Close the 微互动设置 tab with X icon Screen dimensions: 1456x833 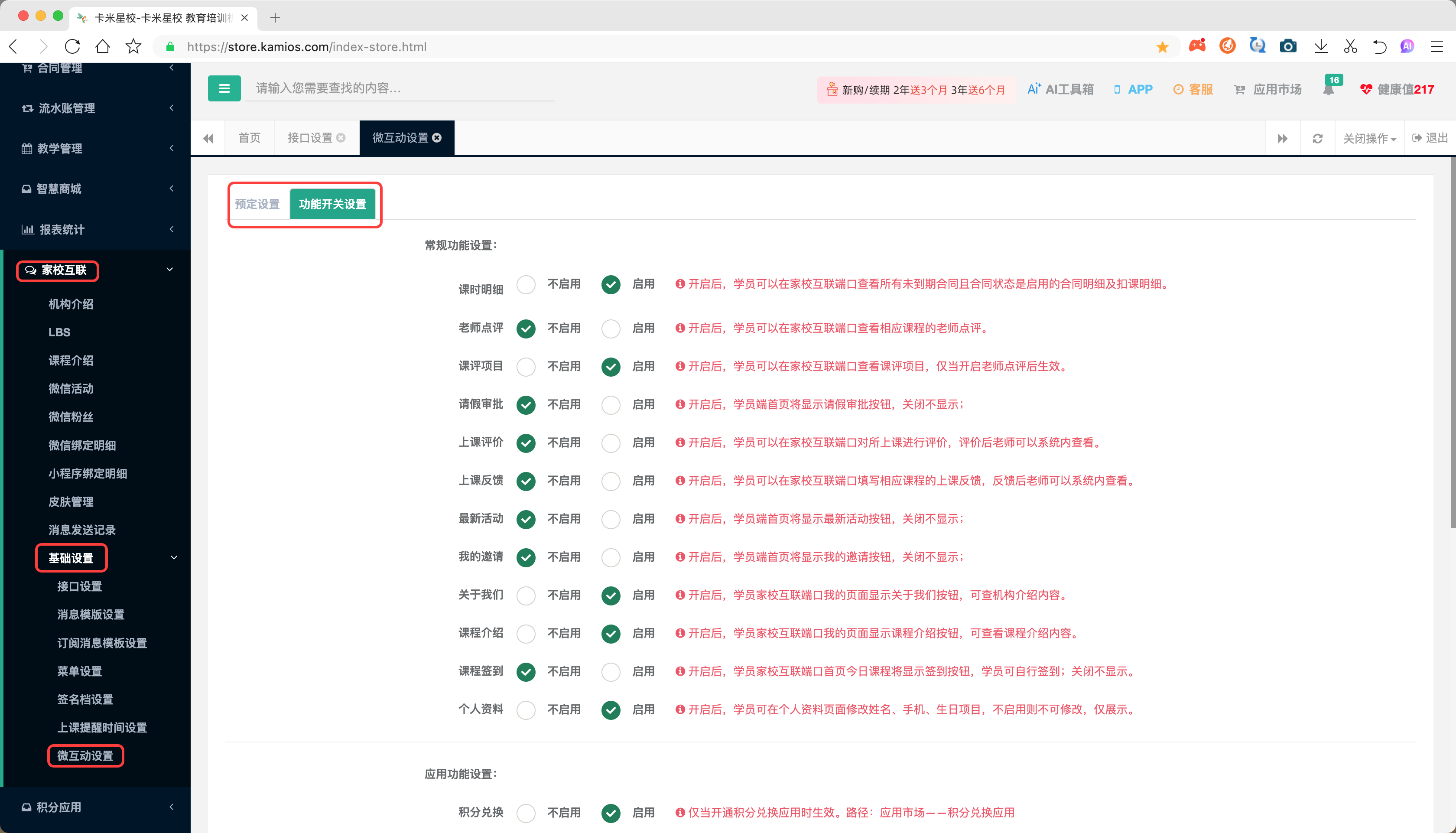coord(437,138)
